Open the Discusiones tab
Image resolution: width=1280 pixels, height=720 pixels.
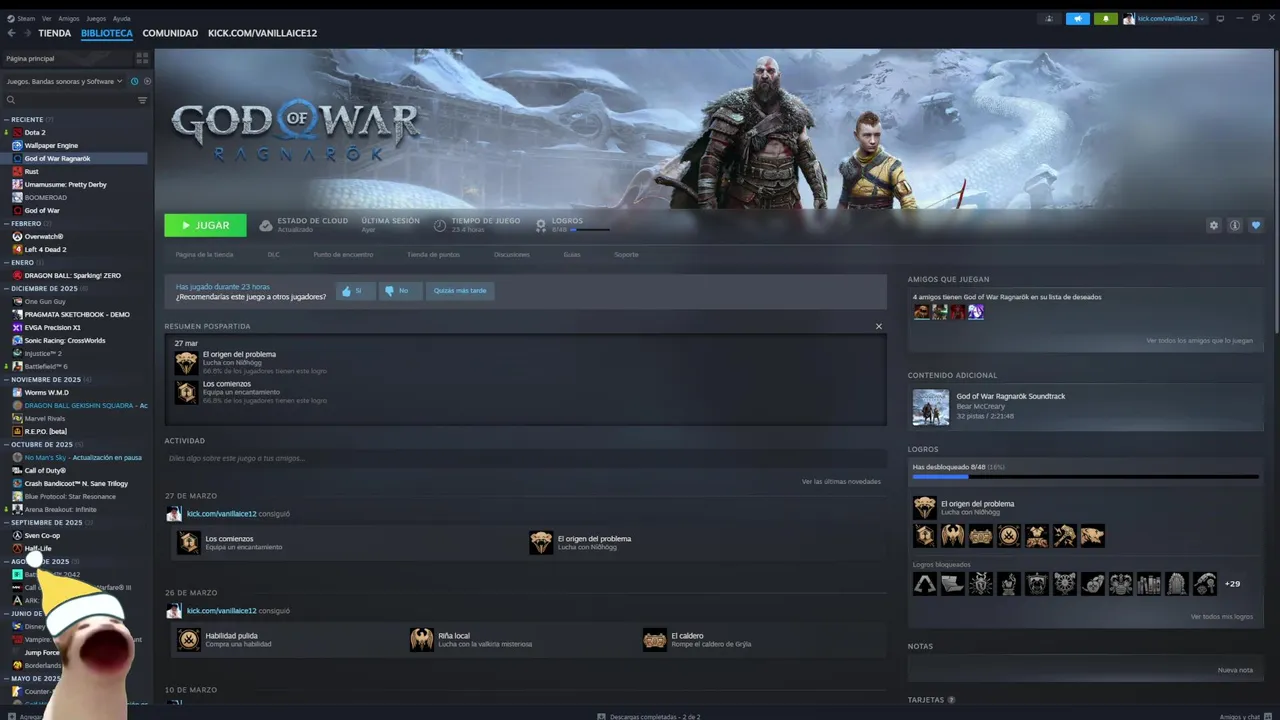512,254
